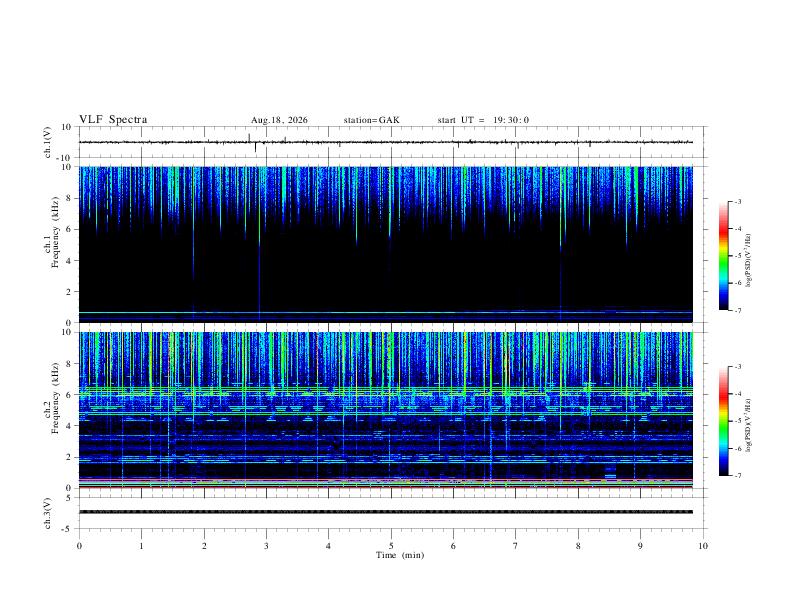
Task: Click the 5 minute tick on time axis
Action: pyautogui.click(x=391, y=546)
